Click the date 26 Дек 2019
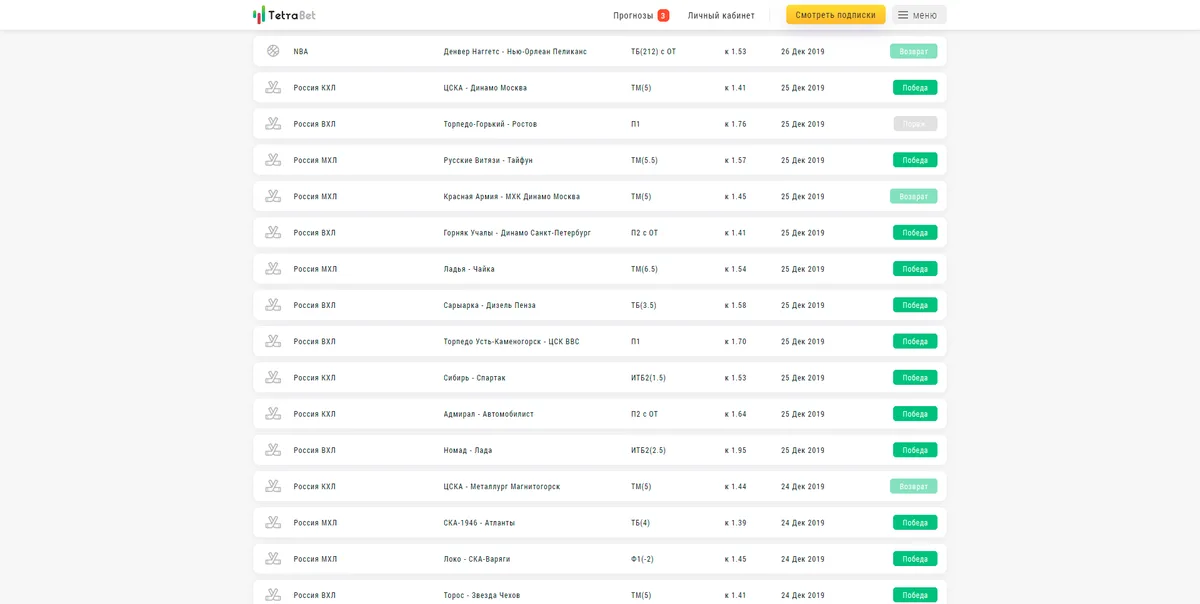Viewport: 1200px width, 604px height. [x=803, y=51]
